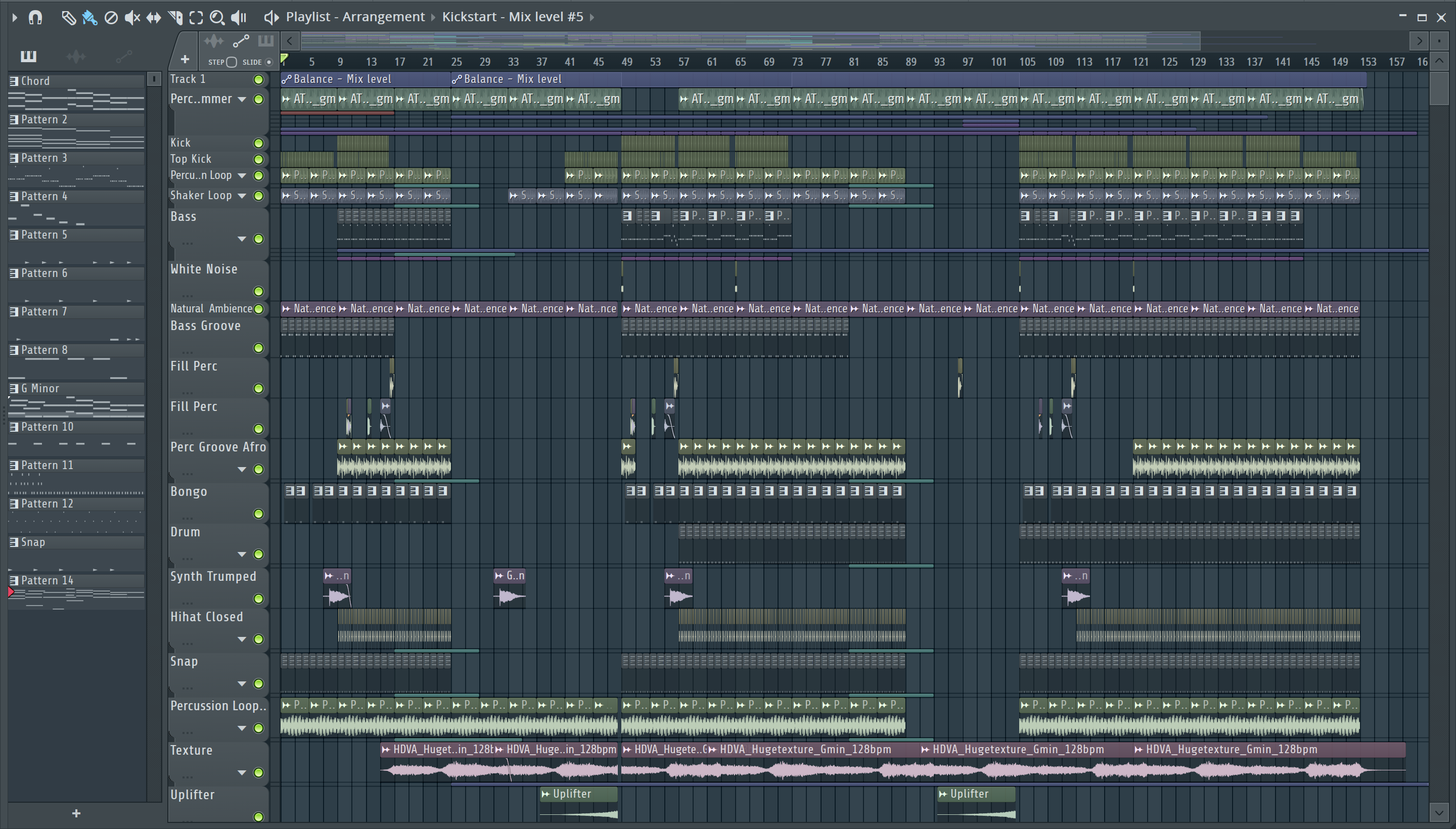Screen dimensions: 1456x829
Task: Mute the Bongo track
Action: 258,514
